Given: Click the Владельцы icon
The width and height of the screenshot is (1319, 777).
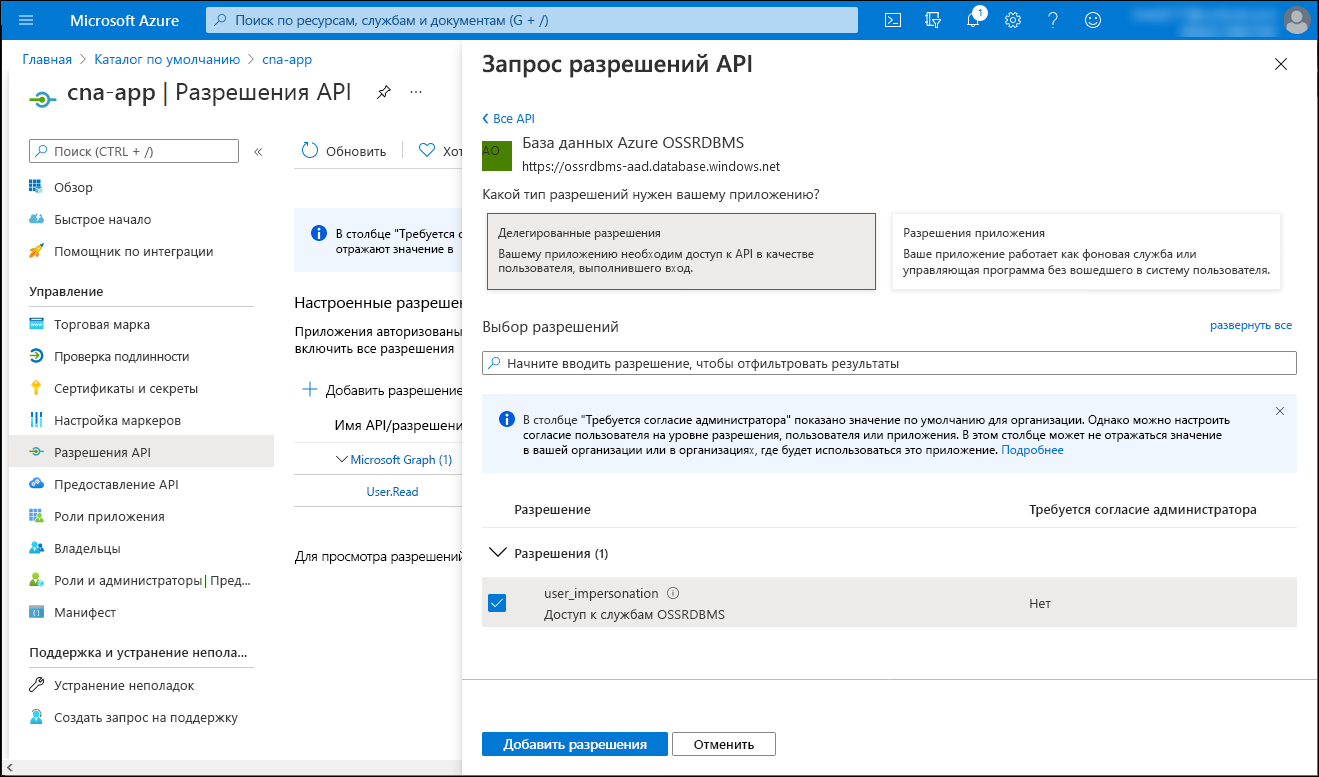Looking at the screenshot, I should [36, 548].
